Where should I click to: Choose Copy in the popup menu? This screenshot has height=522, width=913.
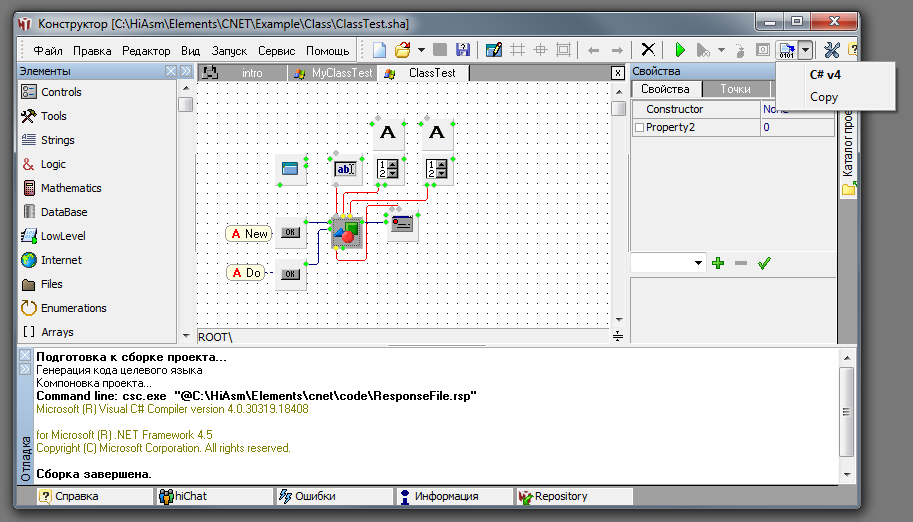click(x=824, y=97)
